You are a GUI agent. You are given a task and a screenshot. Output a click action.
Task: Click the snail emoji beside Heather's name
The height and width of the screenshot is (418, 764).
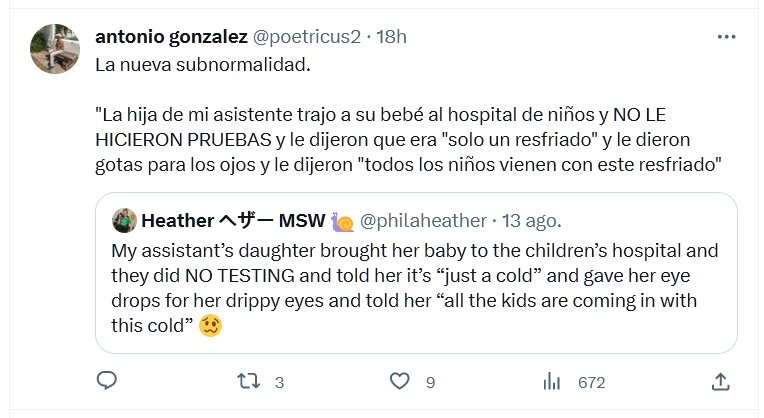(342, 220)
